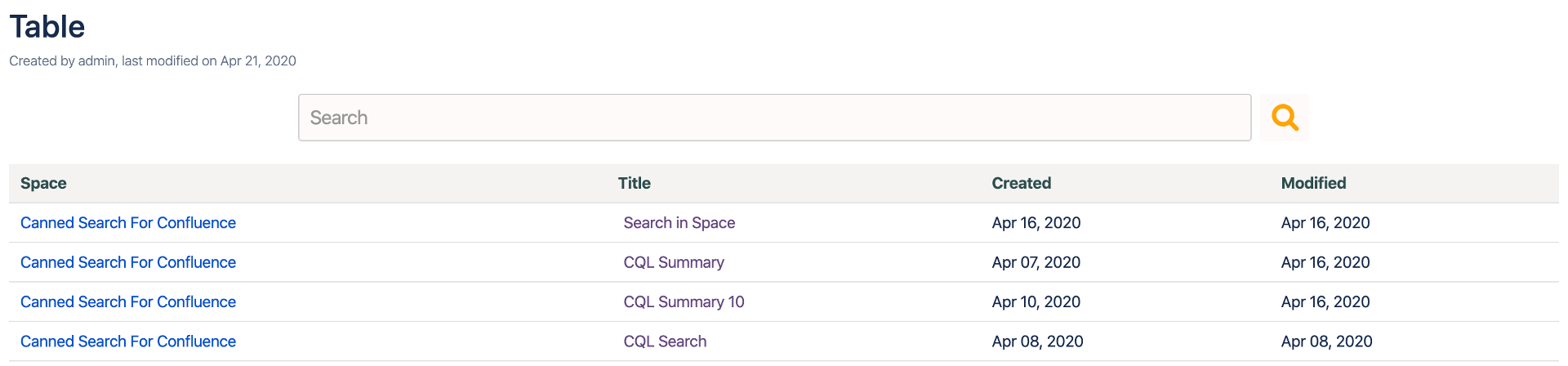Open Canned Search space in fourth row
The width and height of the screenshot is (1568, 366).
[x=128, y=341]
